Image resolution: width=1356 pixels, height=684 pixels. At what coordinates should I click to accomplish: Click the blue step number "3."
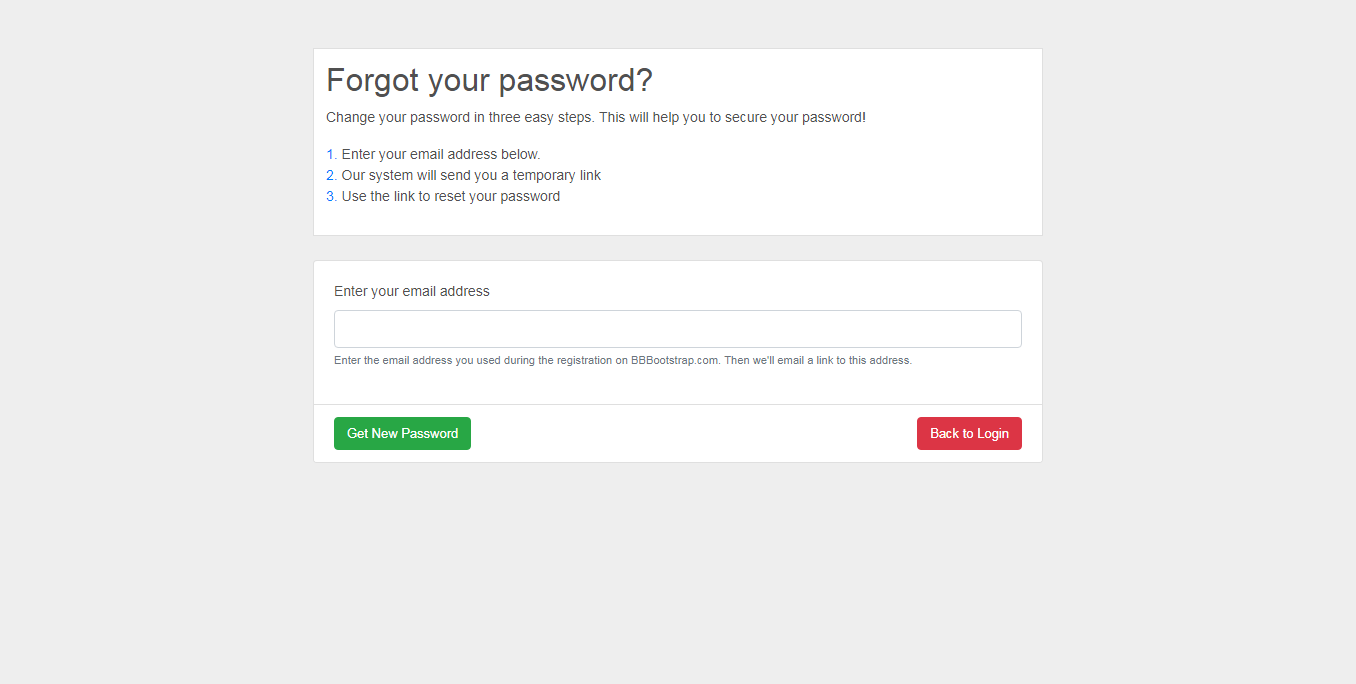331,197
